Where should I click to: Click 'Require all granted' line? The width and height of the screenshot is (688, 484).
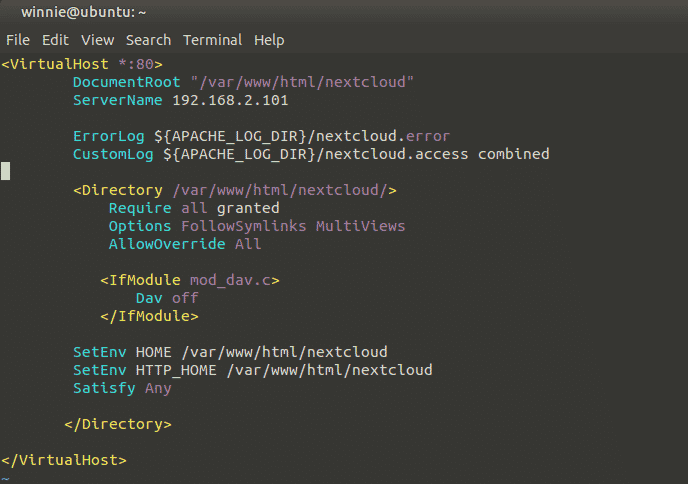click(194, 208)
